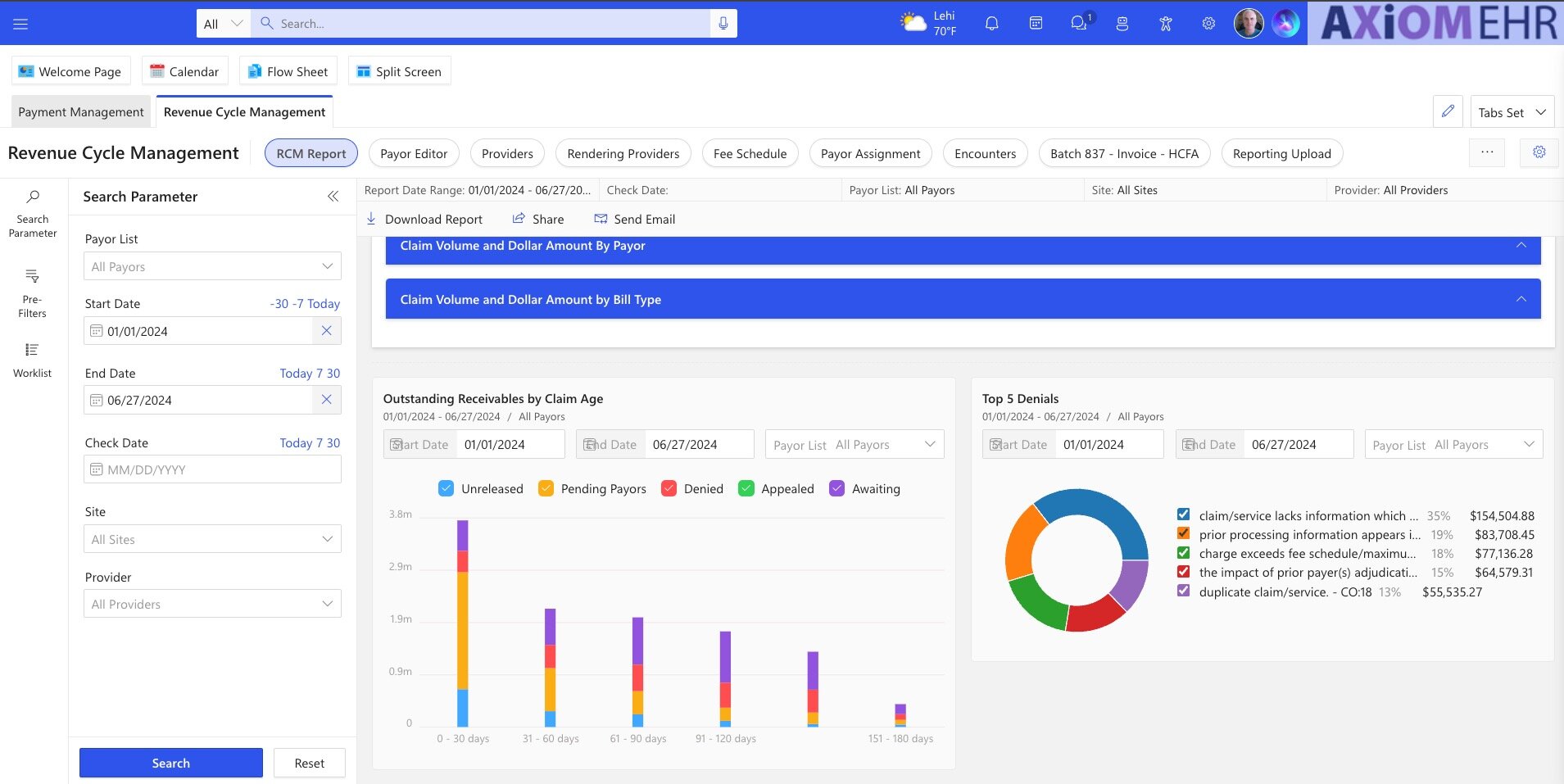Switch to the Payment Management tab
Image resolution: width=1564 pixels, height=784 pixels.
point(81,112)
